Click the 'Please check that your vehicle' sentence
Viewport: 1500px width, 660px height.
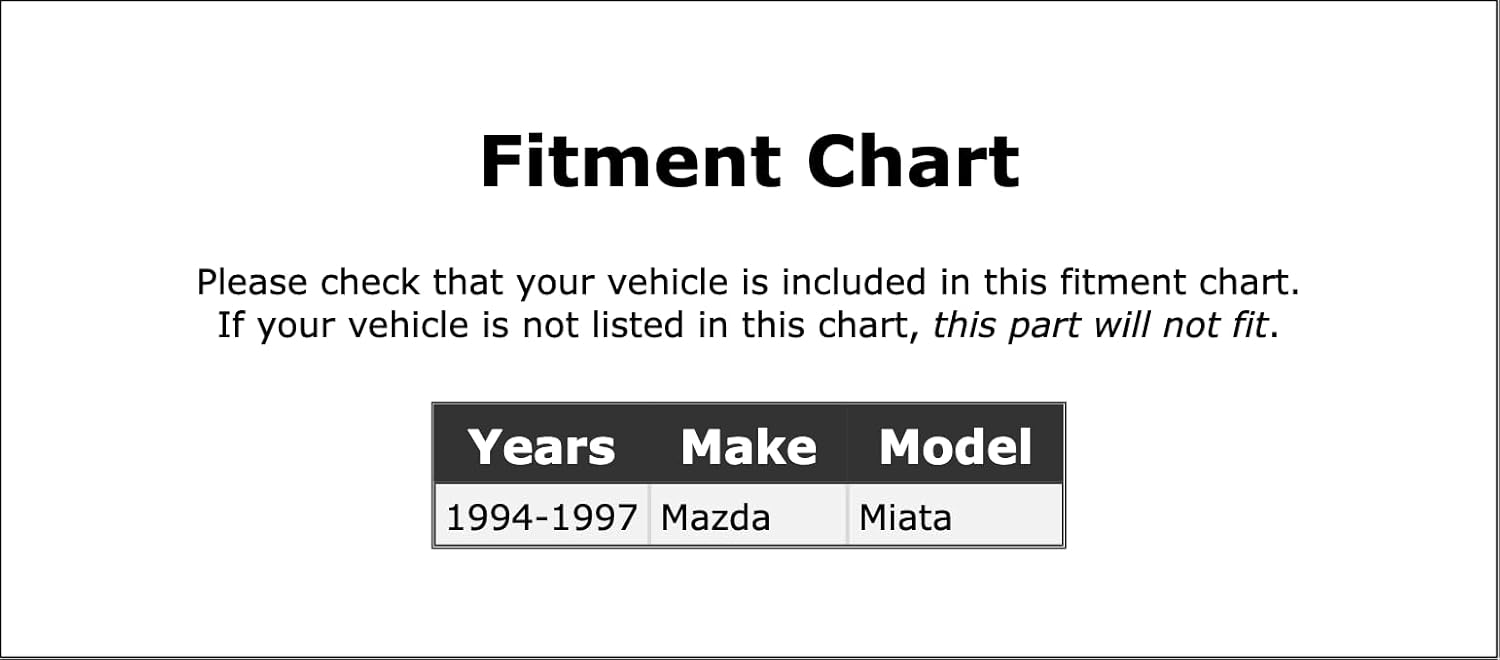pyautogui.click(x=748, y=282)
